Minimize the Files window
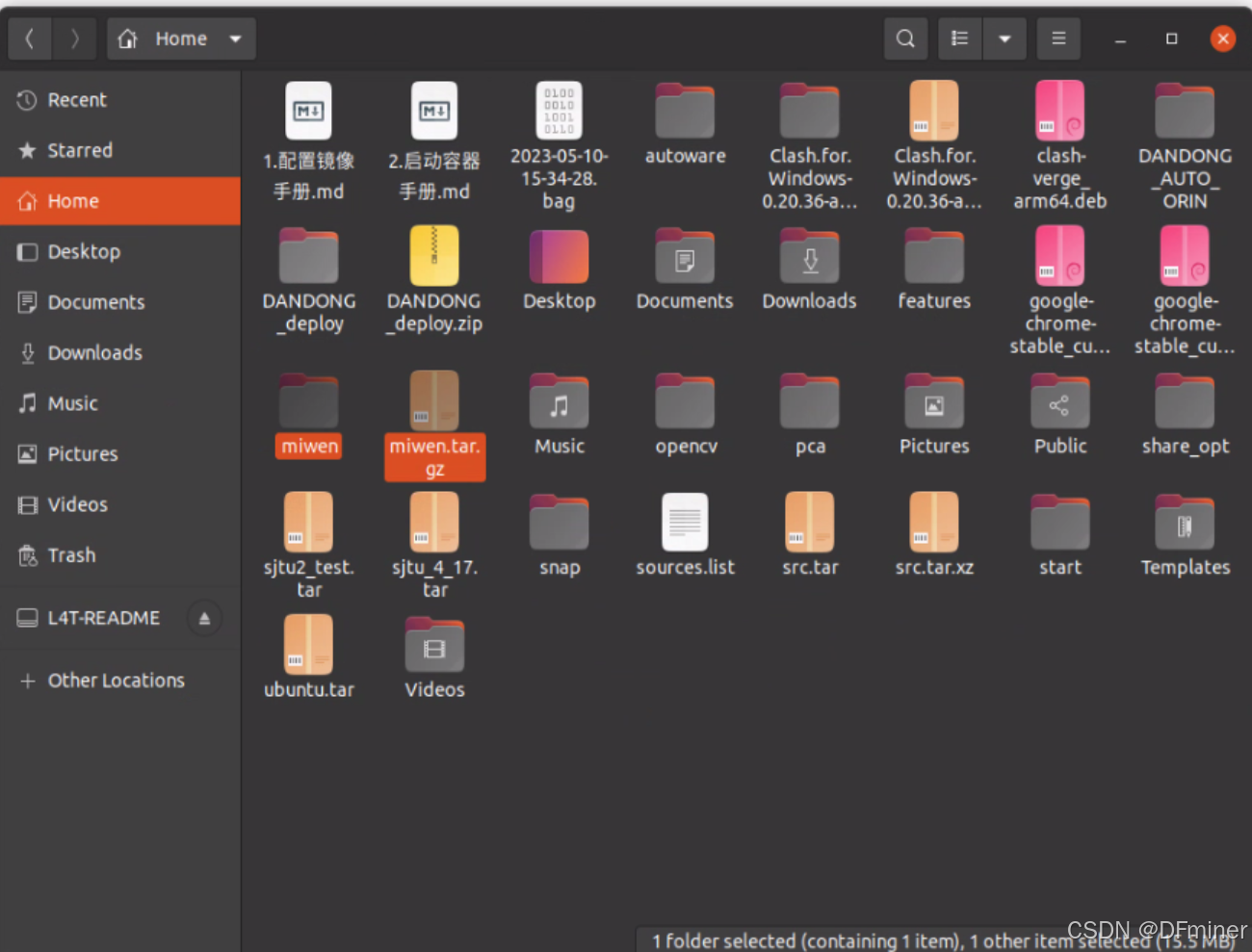The width and height of the screenshot is (1252, 952). [1120, 39]
